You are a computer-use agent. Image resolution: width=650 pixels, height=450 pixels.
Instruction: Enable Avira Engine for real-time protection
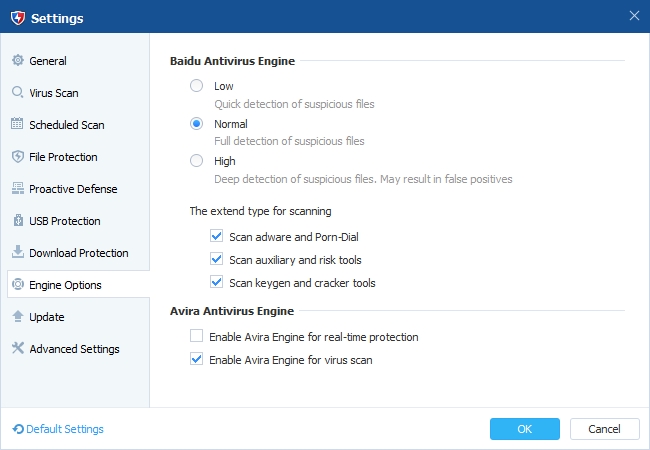(197, 337)
